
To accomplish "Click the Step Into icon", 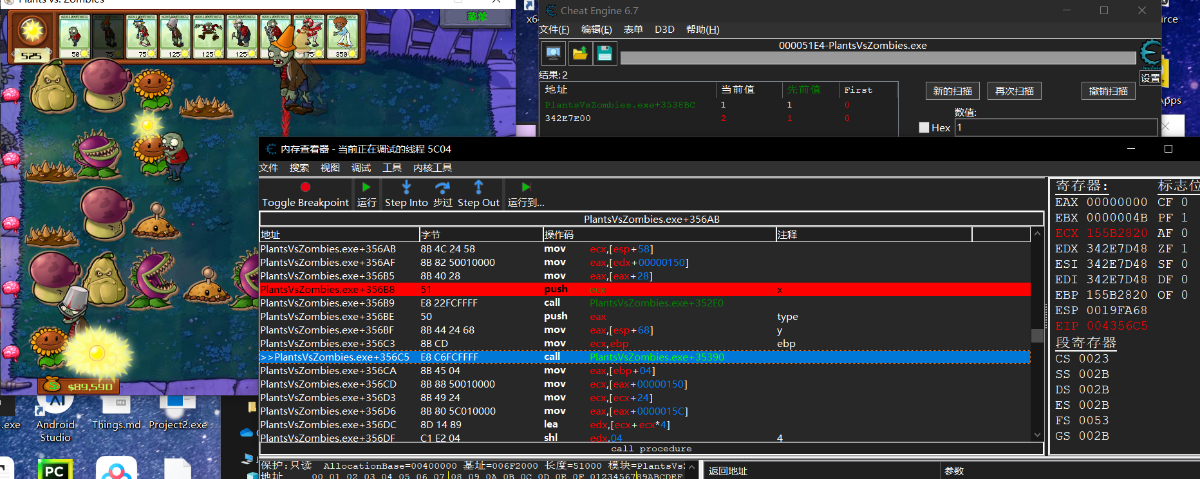I will [406, 187].
